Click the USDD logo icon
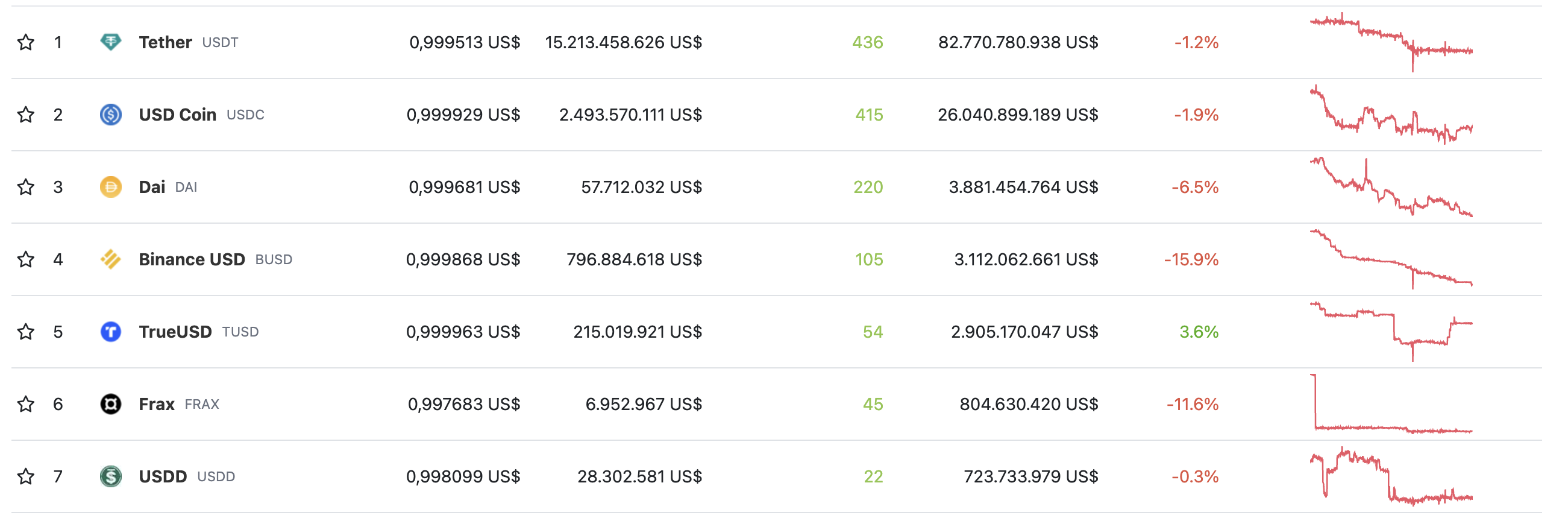The image size is (1568, 515). 110,477
